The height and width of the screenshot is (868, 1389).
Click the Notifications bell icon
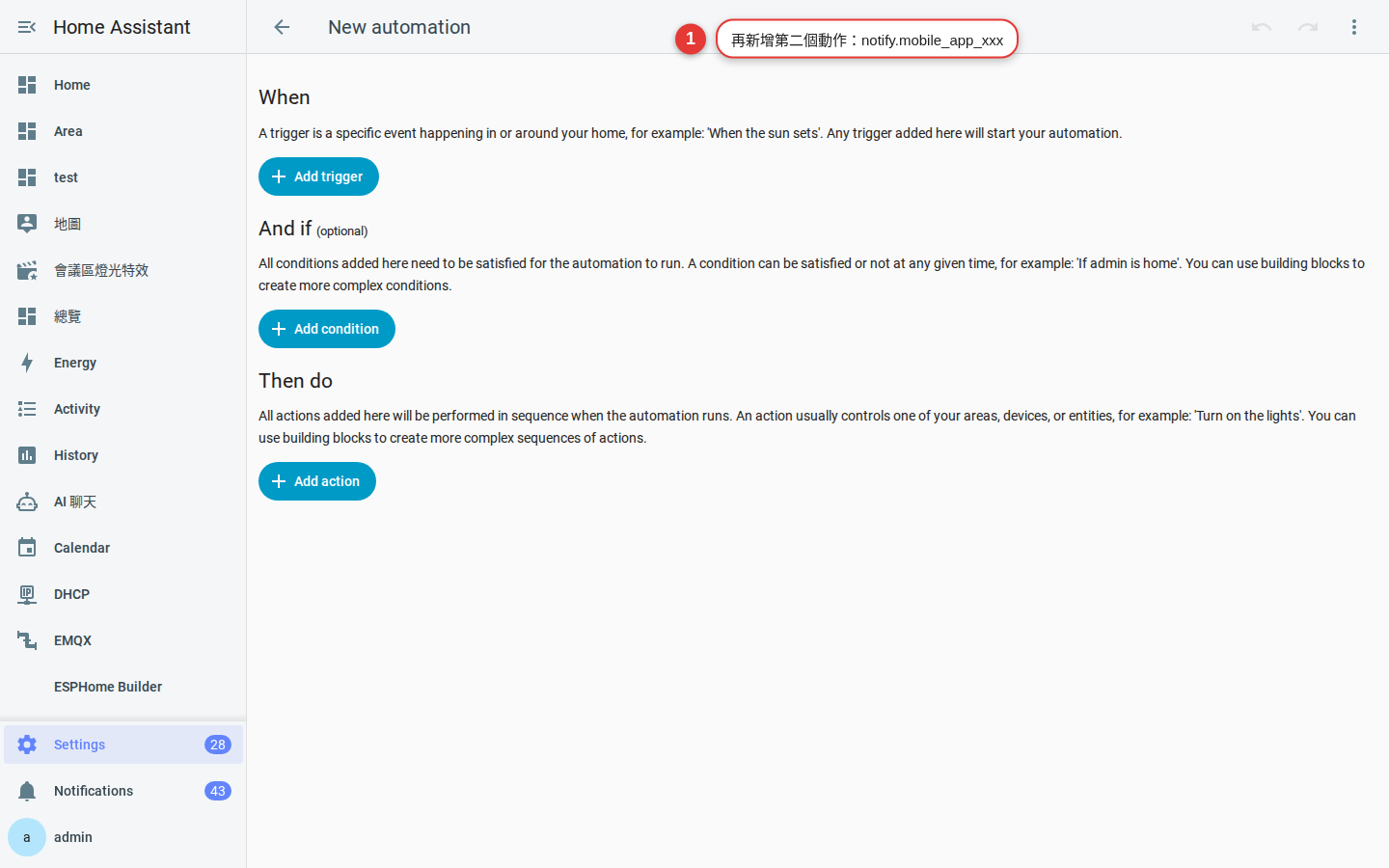[x=27, y=791]
